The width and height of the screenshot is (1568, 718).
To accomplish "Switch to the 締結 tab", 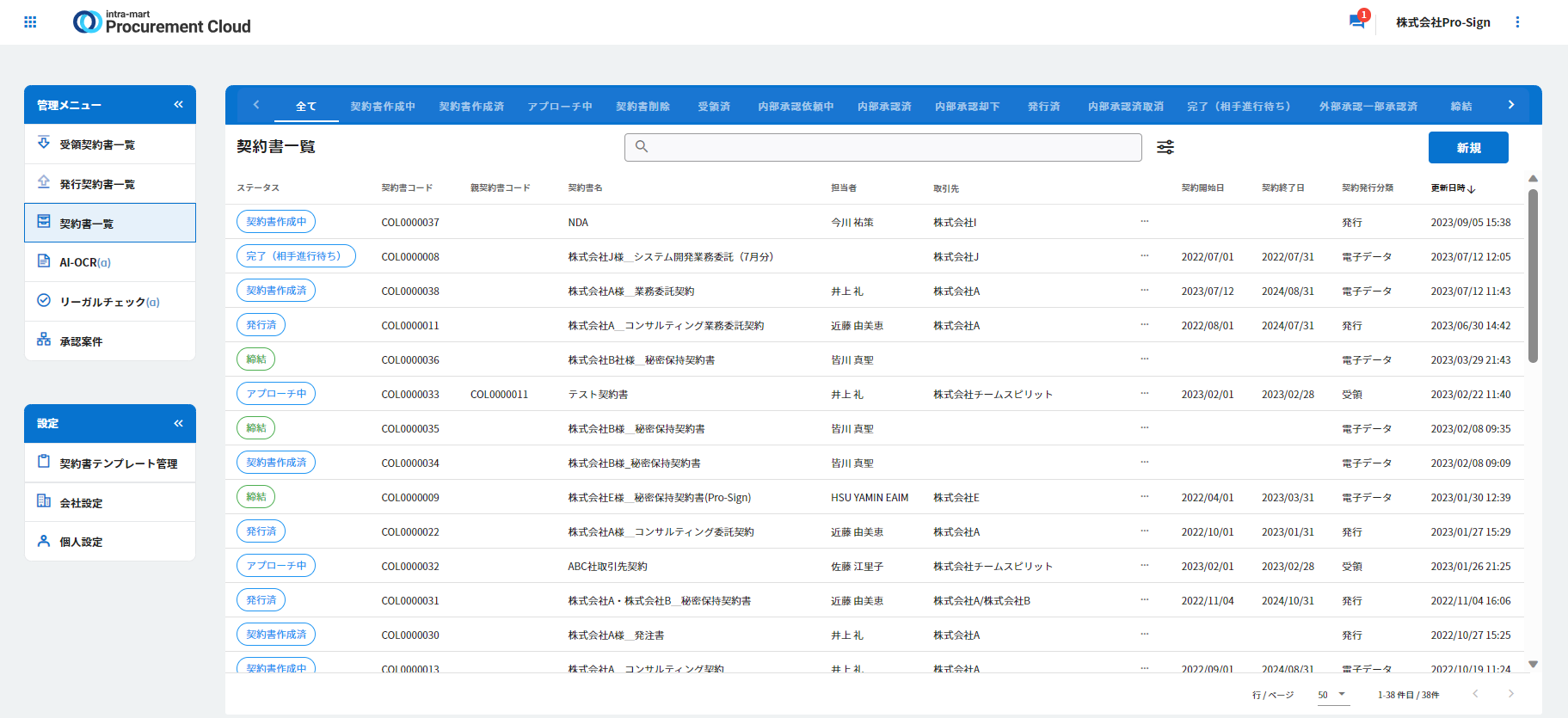I will click(1461, 107).
